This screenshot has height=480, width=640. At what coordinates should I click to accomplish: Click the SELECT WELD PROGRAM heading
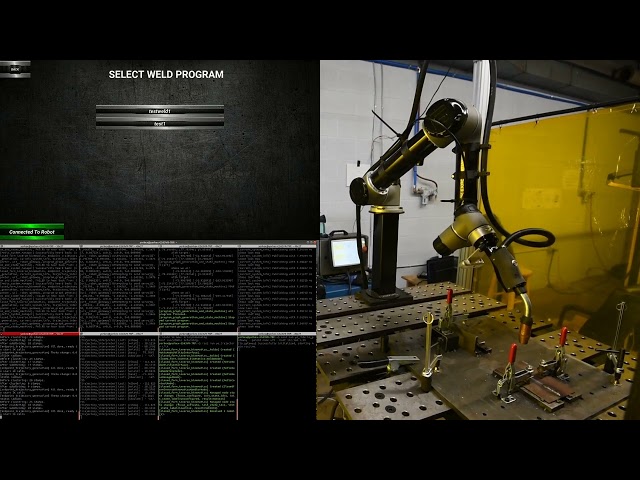point(166,74)
